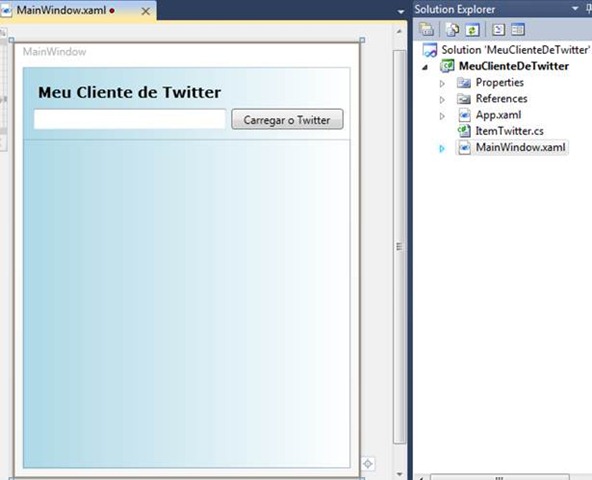Select the Solution 'MeuClienteDeTwitter' node icon
This screenshot has width=592, height=480.
430,50
